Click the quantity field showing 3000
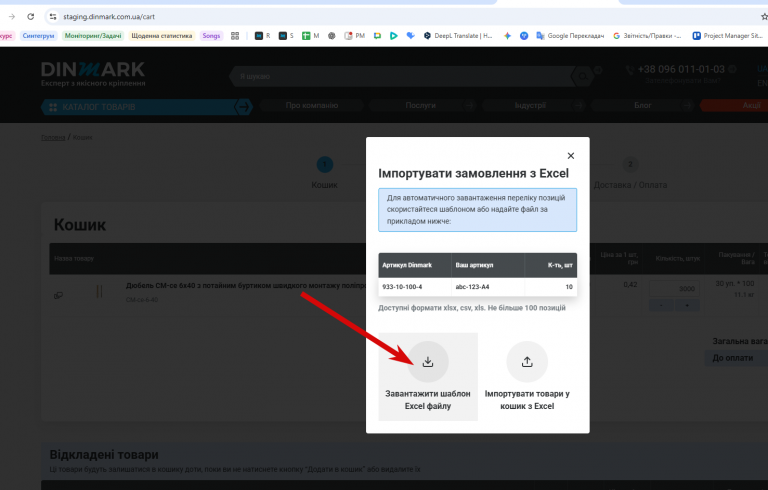The height and width of the screenshot is (490, 768). tap(674, 289)
